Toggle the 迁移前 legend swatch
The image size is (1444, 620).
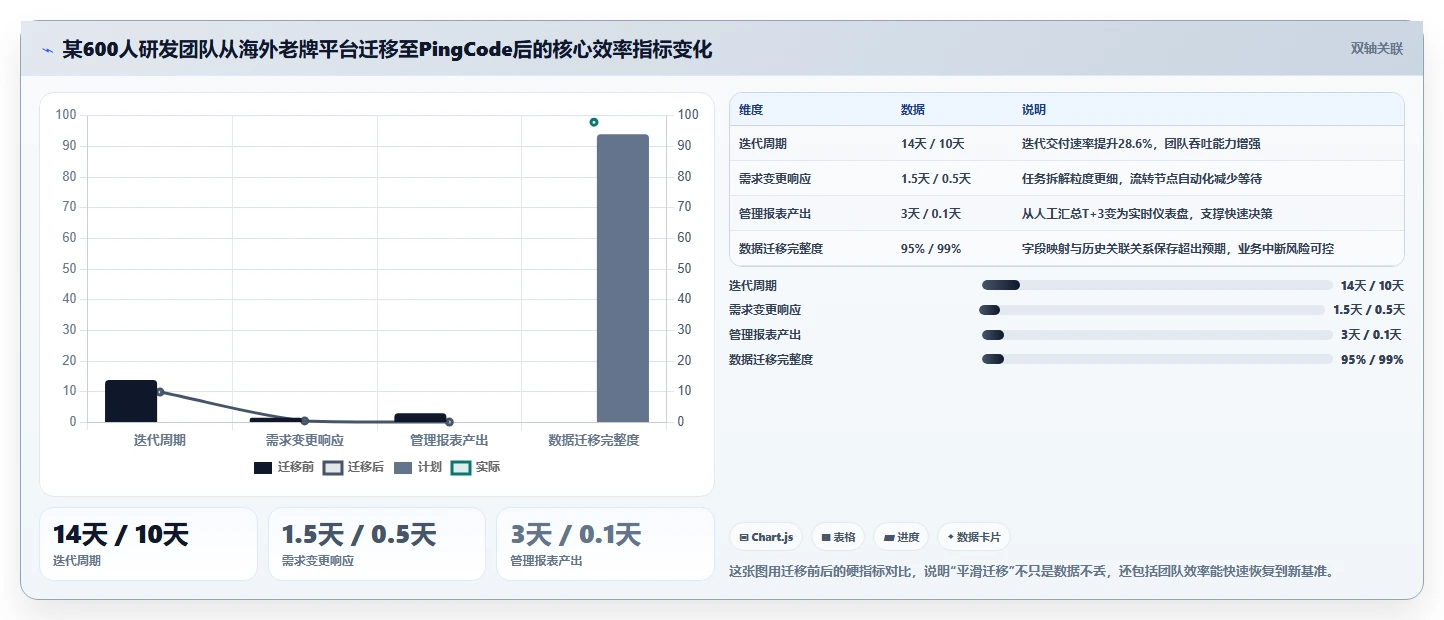tap(263, 467)
